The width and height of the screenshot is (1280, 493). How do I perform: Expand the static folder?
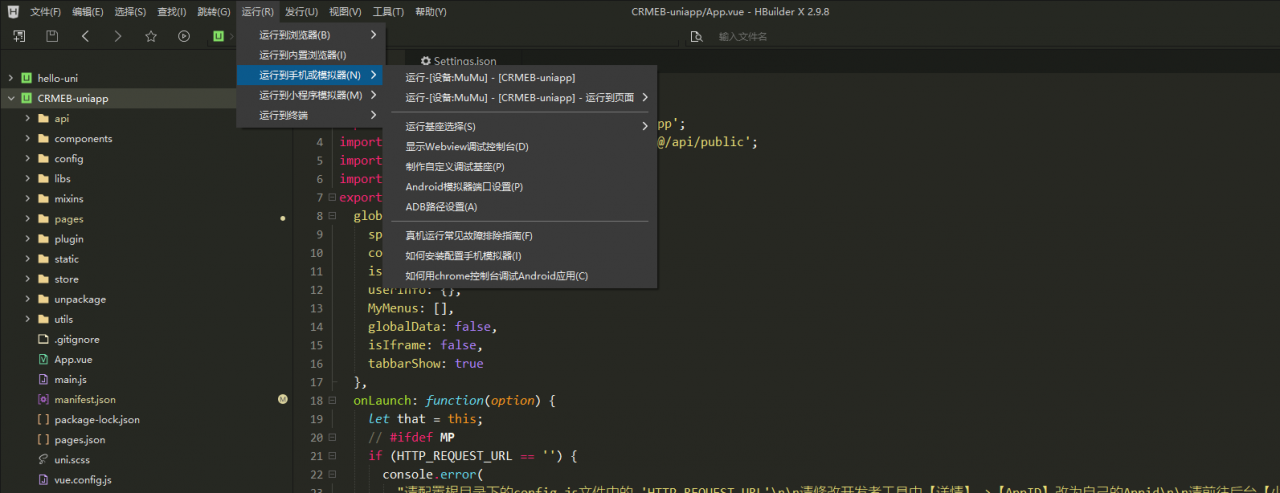click(x=27, y=259)
